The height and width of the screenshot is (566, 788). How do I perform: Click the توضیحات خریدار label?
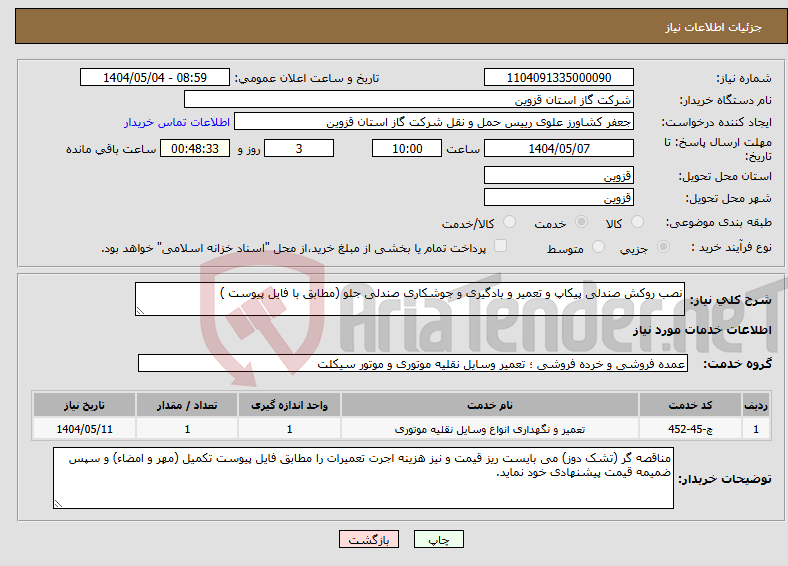[725, 479]
